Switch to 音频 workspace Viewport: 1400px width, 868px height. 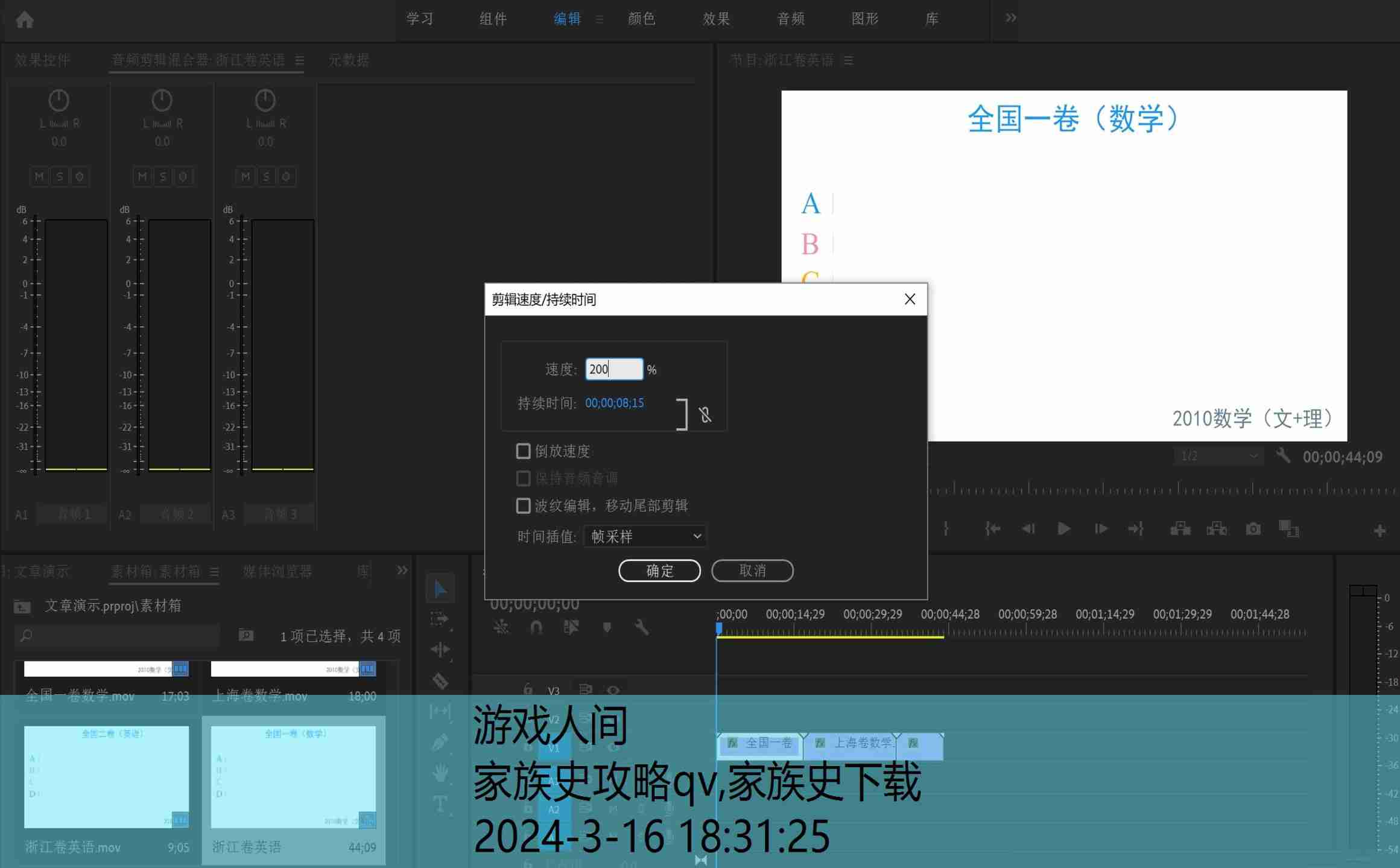click(791, 19)
